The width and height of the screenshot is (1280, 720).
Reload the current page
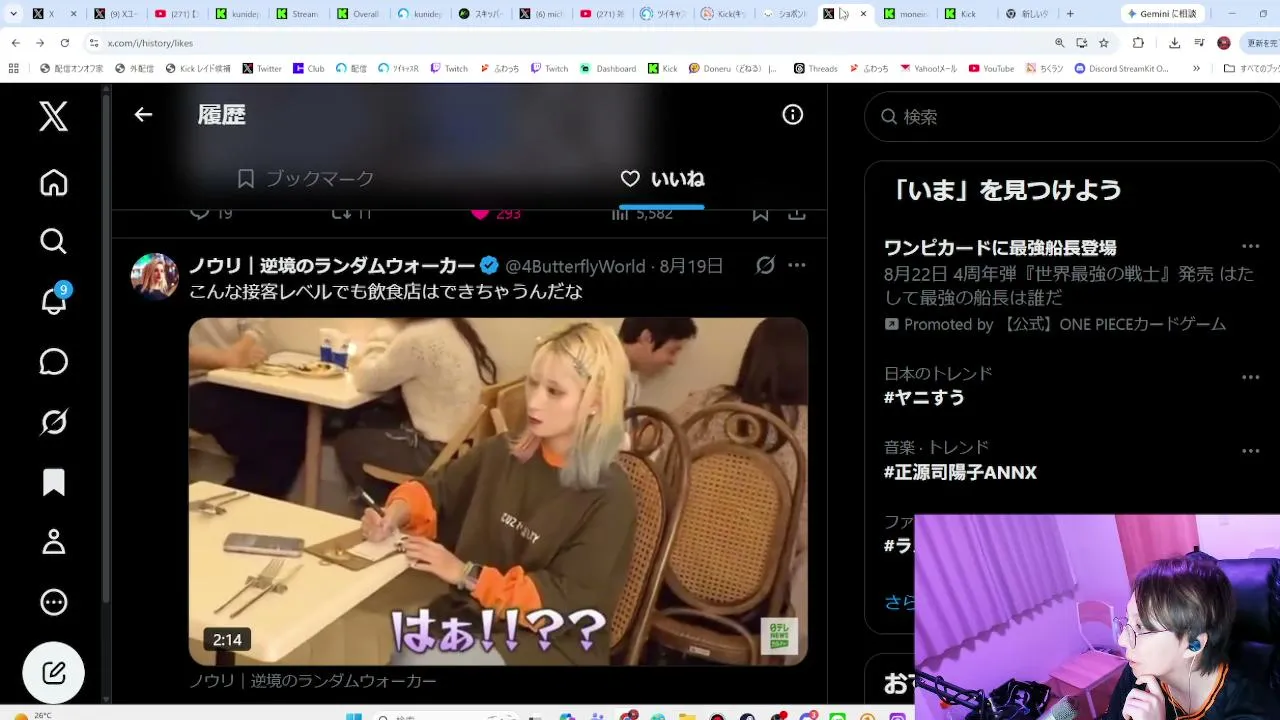point(65,43)
